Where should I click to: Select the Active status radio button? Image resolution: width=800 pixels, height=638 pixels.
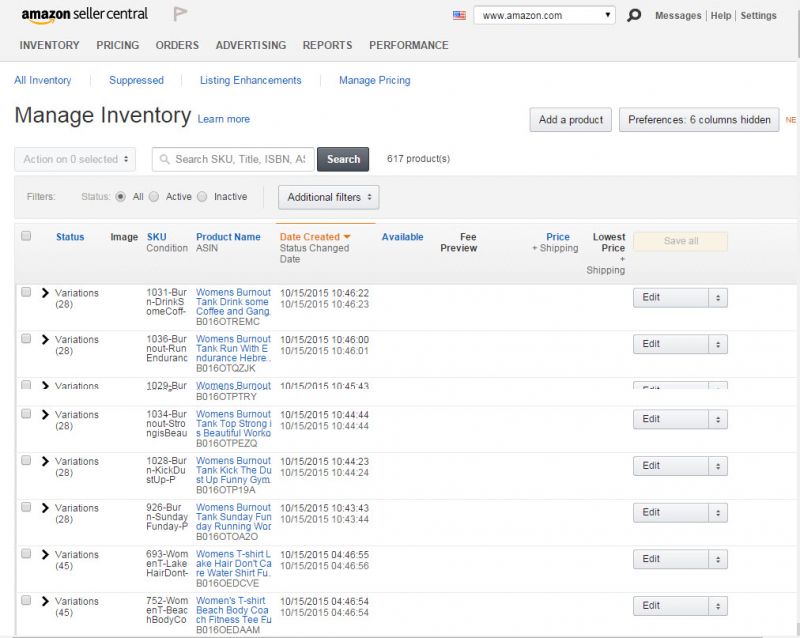pyautogui.click(x=154, y=197)
